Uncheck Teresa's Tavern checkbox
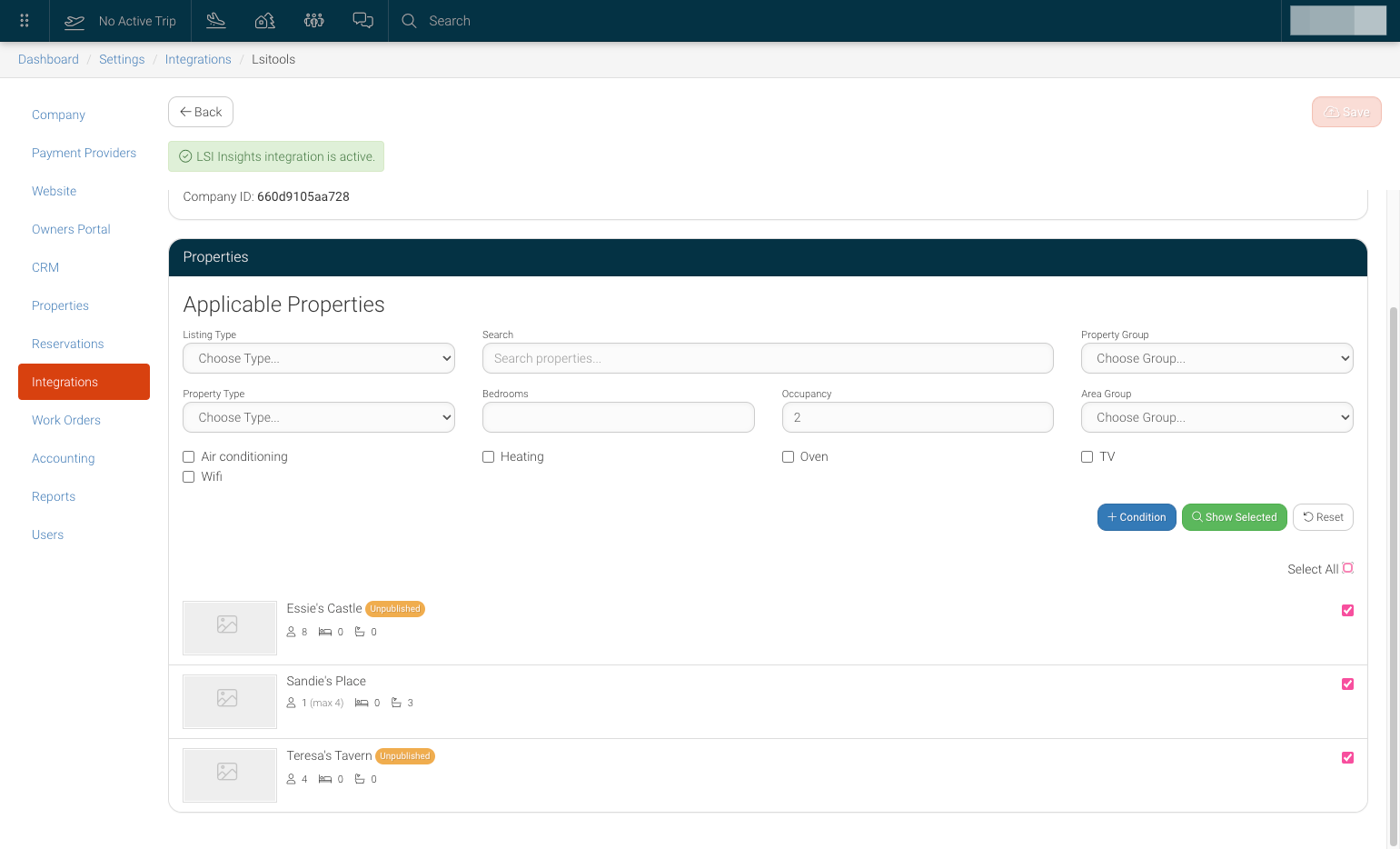Viewport: 1400px width, 849px height. 1348,758
